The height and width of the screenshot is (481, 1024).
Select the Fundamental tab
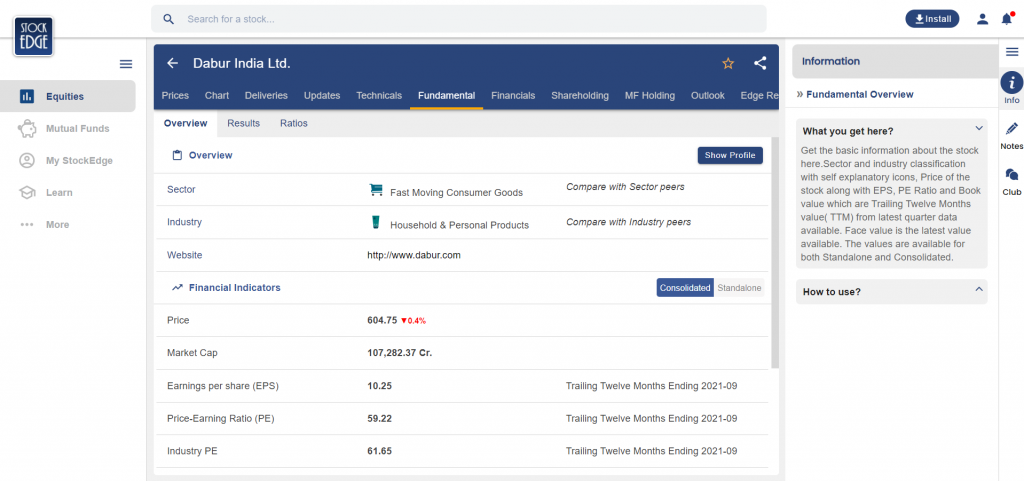(x=447, y=95)
